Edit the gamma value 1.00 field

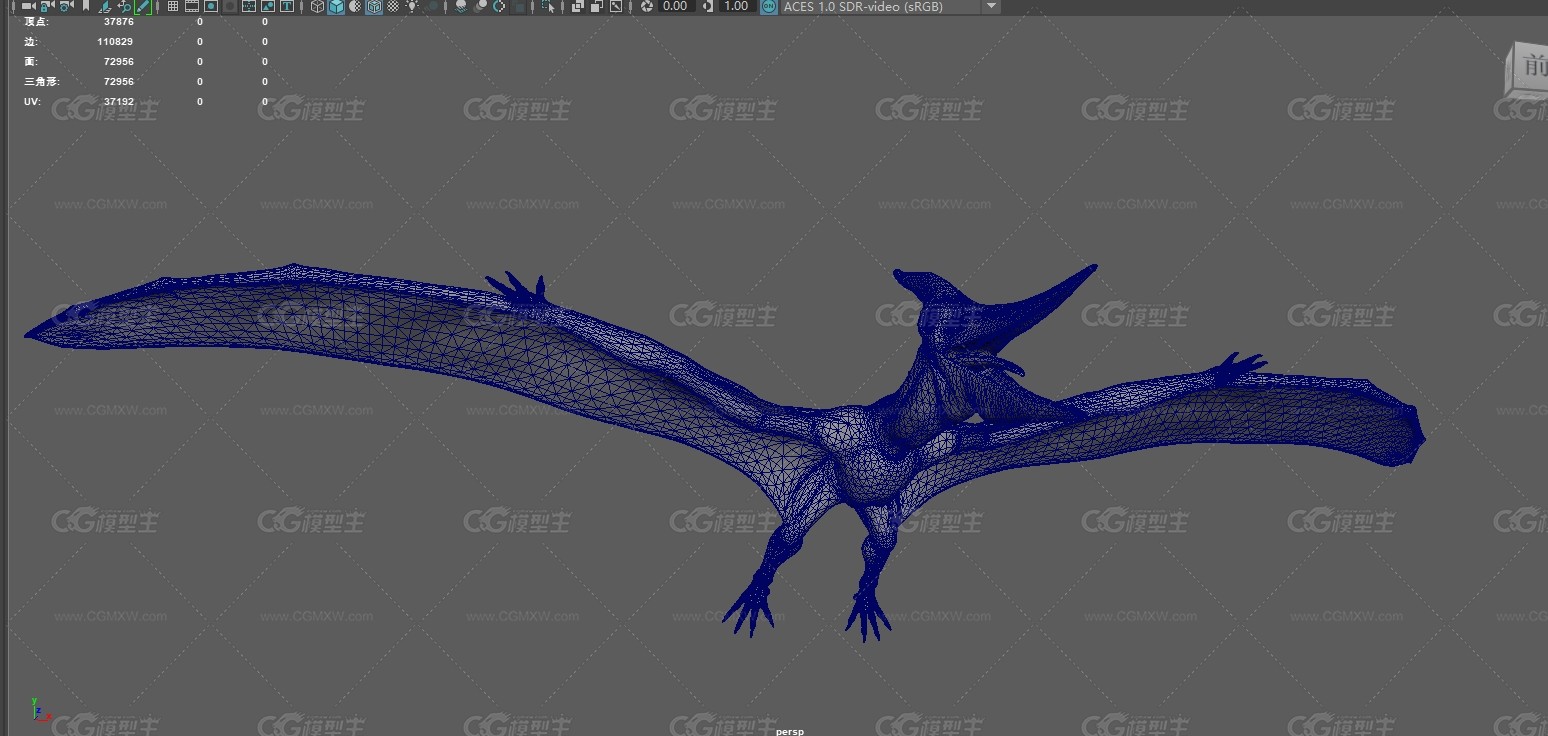(737, 6)
